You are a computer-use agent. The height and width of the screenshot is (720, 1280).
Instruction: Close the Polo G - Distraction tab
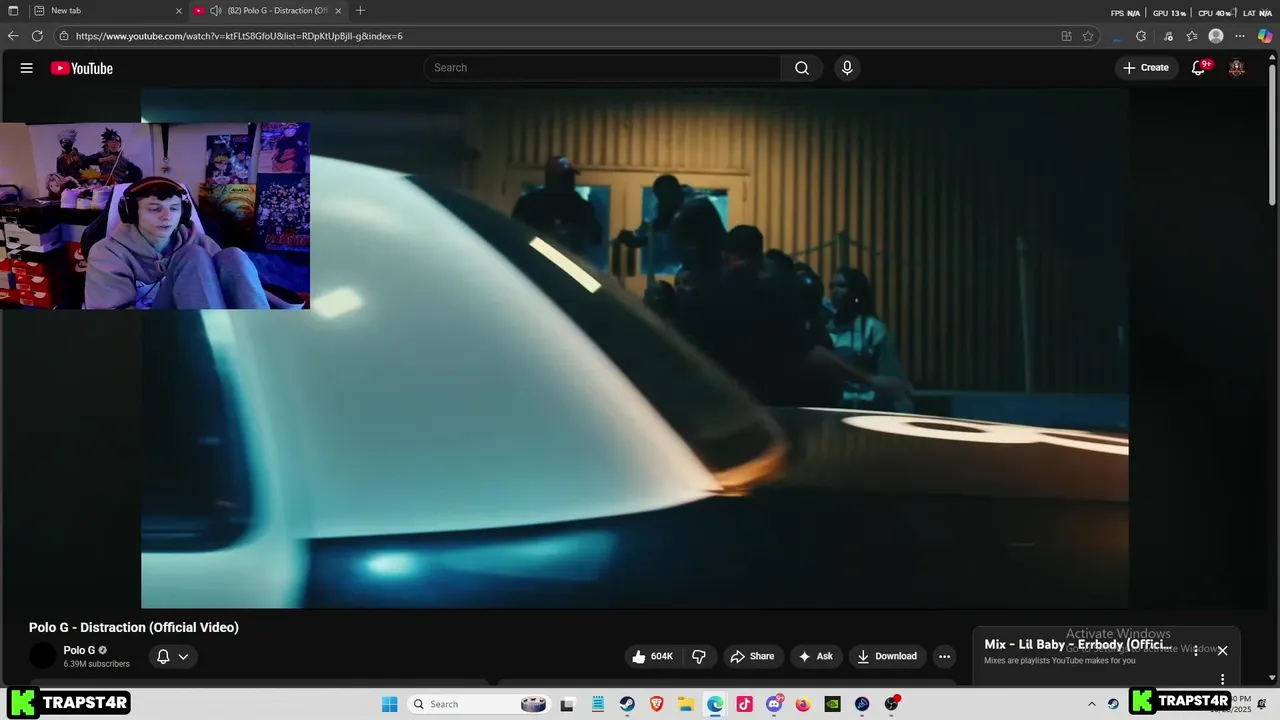(x=338, y=11)
